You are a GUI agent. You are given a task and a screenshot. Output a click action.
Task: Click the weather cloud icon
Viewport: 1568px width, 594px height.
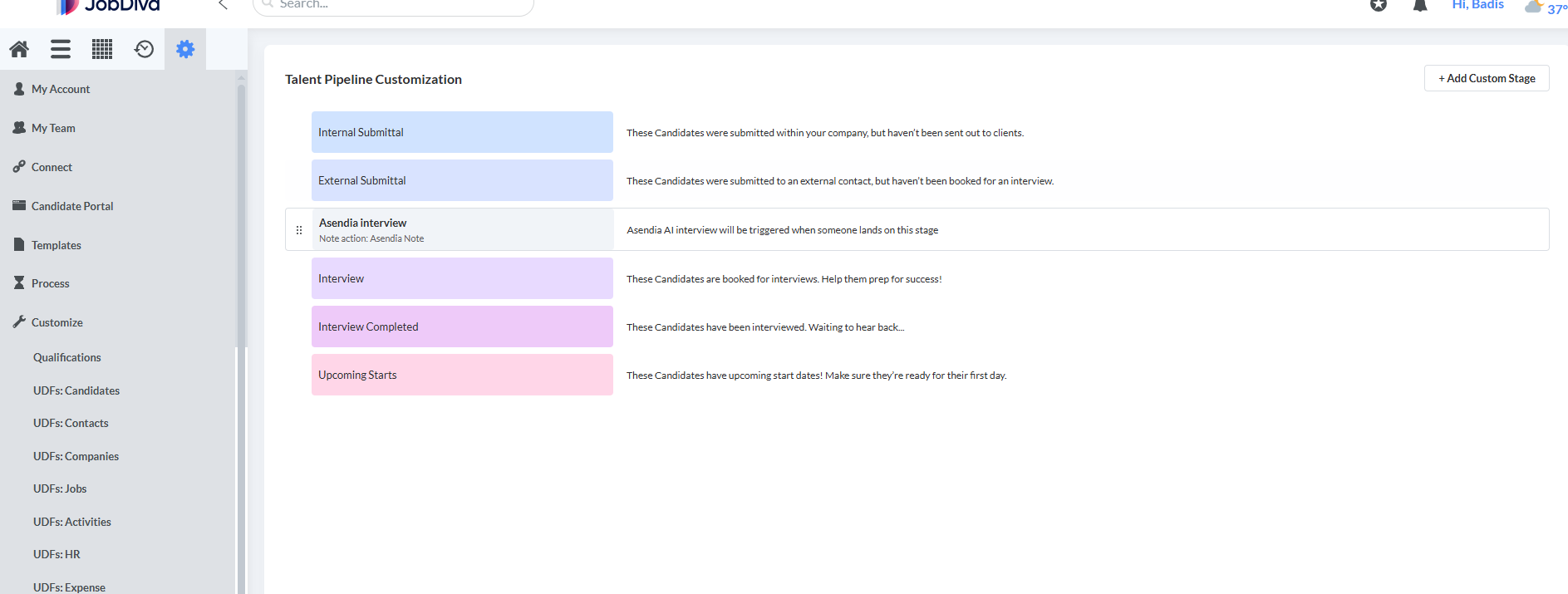pos(1534,7)
